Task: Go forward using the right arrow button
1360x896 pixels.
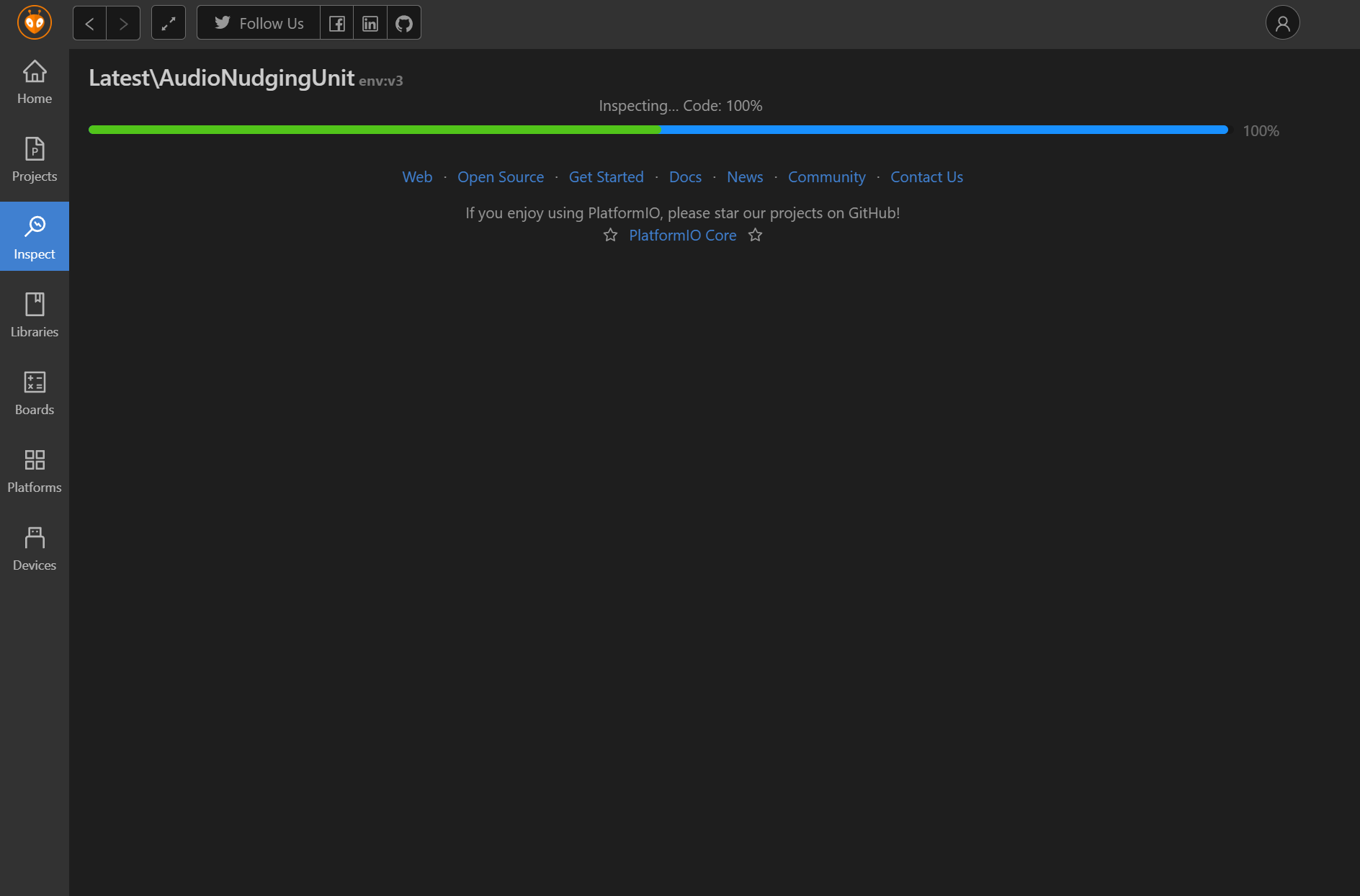Action: pyautogui.click(x=123, y=23)
